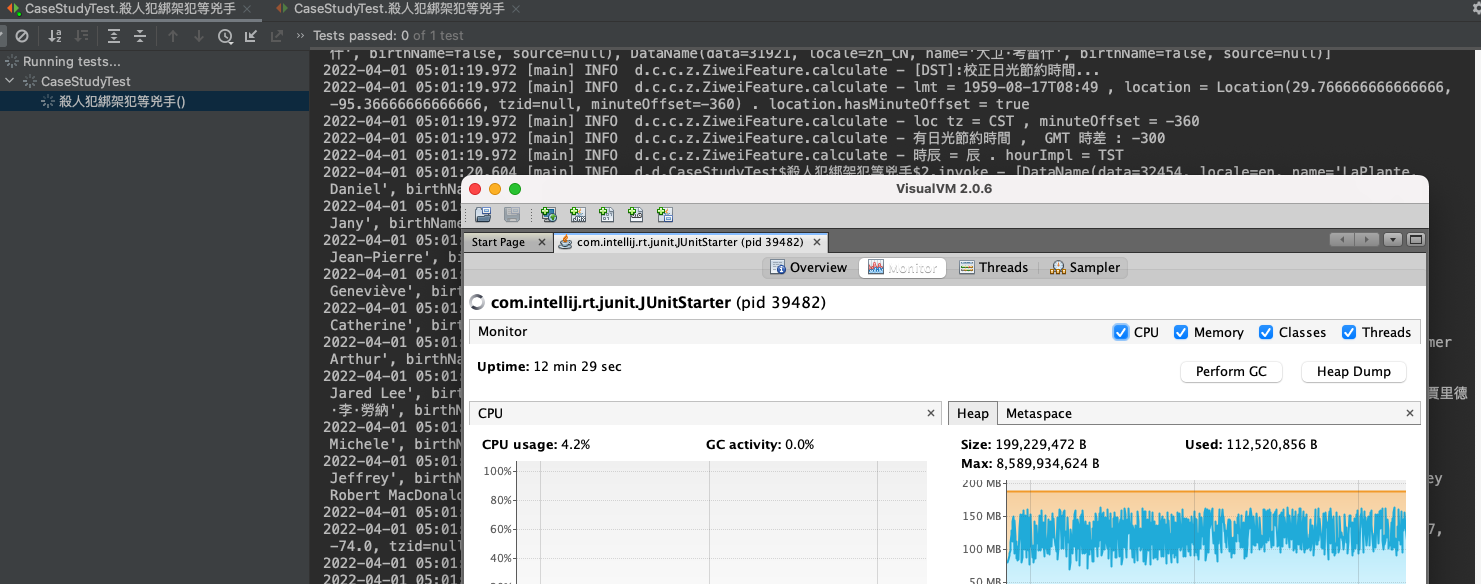Toggle the Memory checkbox
1481x584 pixels.
coord(1181,332)
